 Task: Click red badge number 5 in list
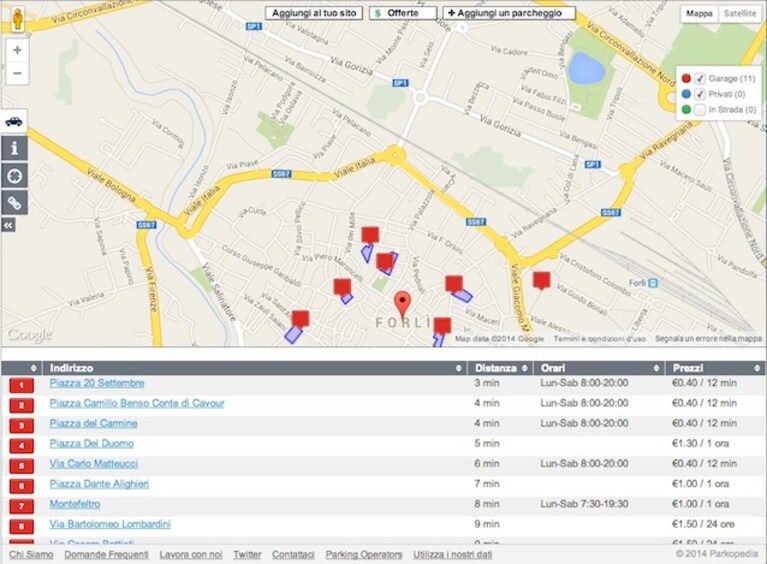coord(21,466)
